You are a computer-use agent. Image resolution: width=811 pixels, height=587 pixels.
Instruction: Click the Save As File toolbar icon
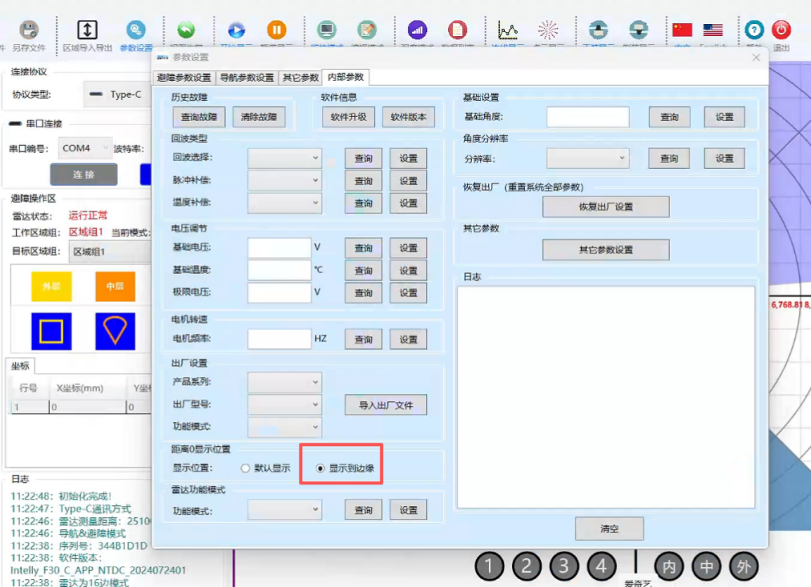coord(28,30)
